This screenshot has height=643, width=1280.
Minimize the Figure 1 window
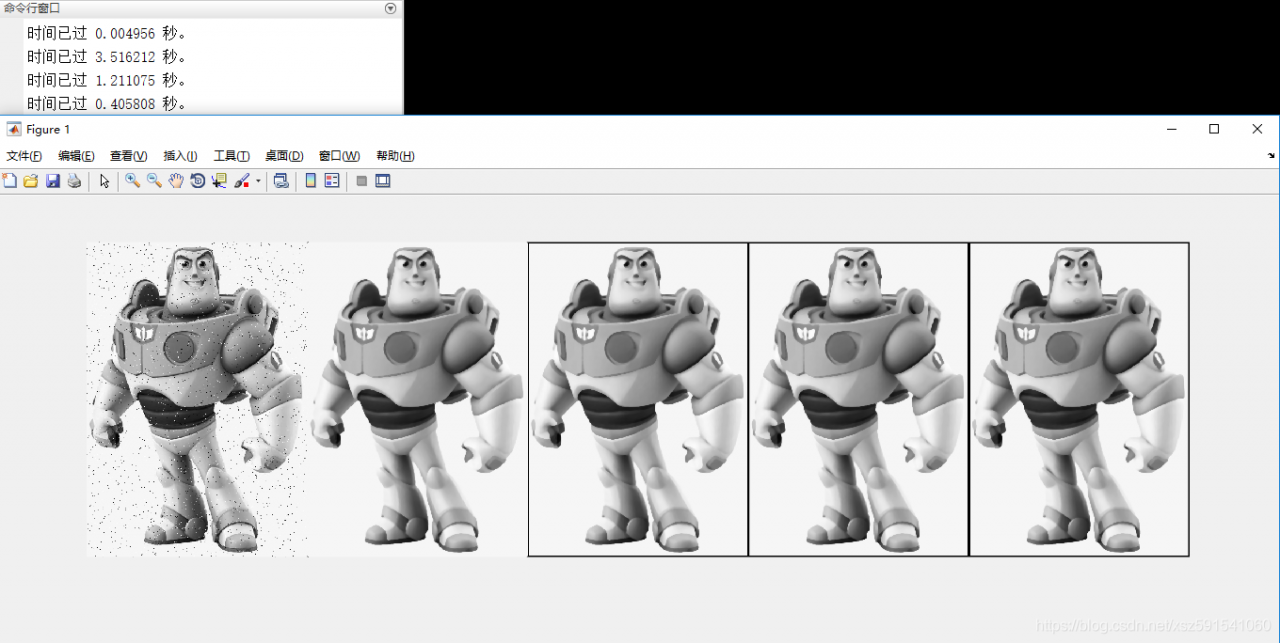point(1170,129)
